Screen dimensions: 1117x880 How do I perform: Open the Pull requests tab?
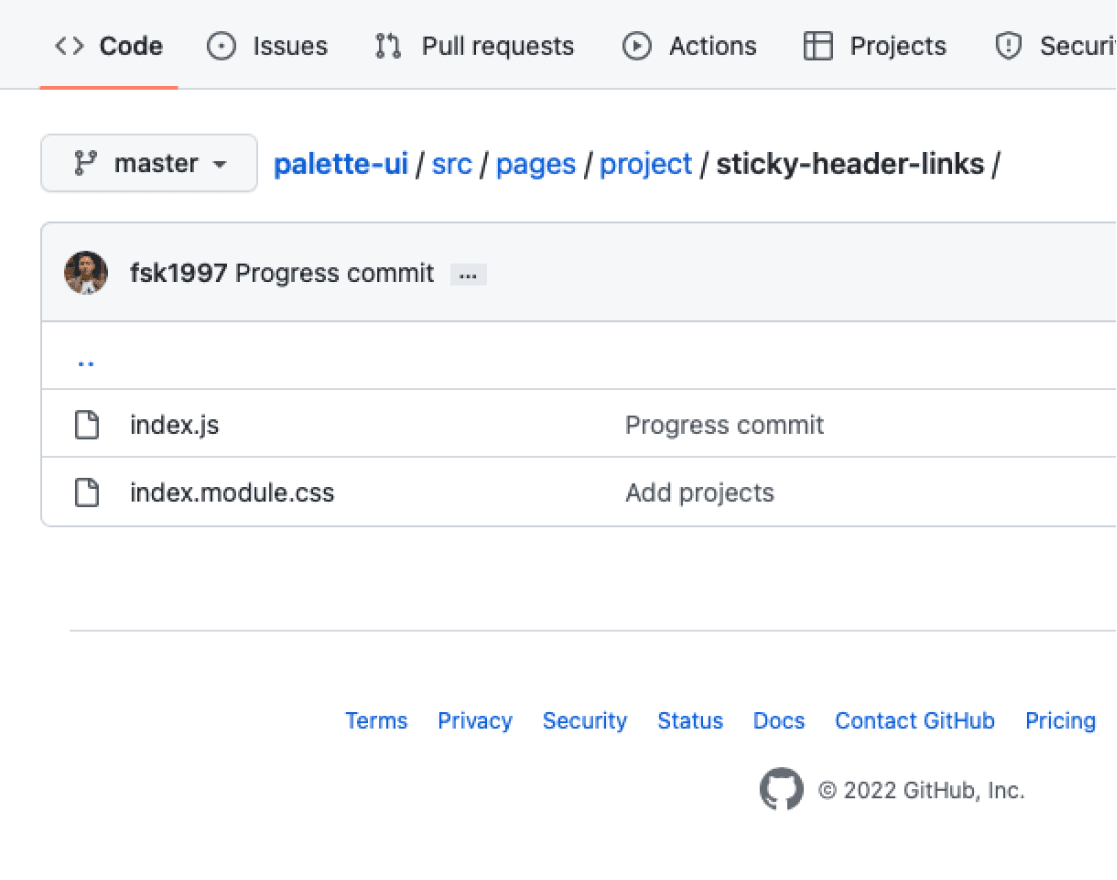[x=474, y=46]
